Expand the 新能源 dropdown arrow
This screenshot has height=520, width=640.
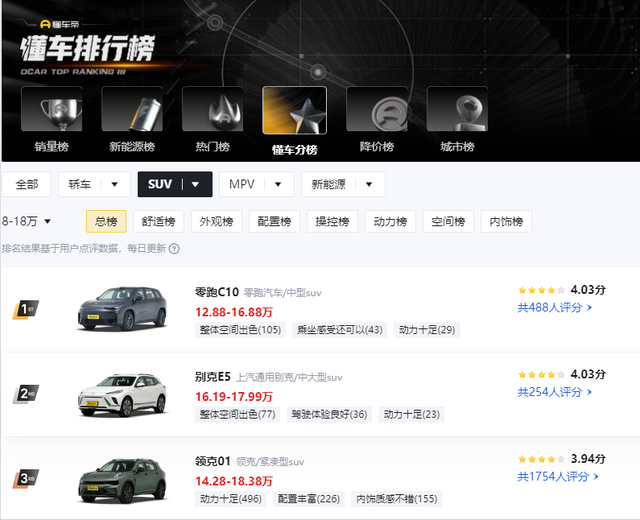(369, 184)
